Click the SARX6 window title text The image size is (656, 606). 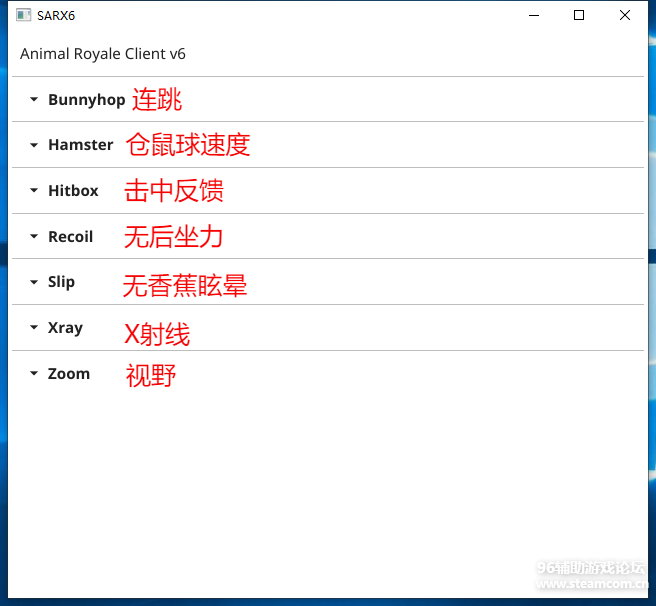click(x=56, y=15)
